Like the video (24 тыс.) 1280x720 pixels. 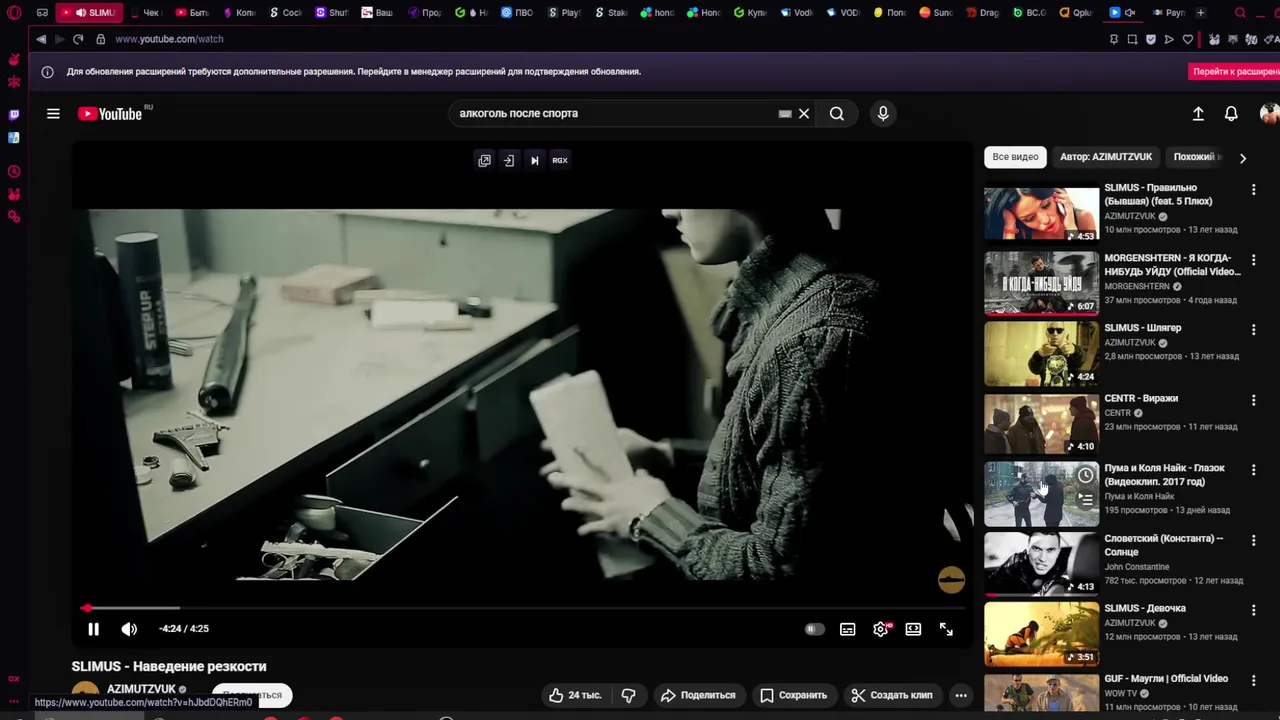tap(575, 695)
